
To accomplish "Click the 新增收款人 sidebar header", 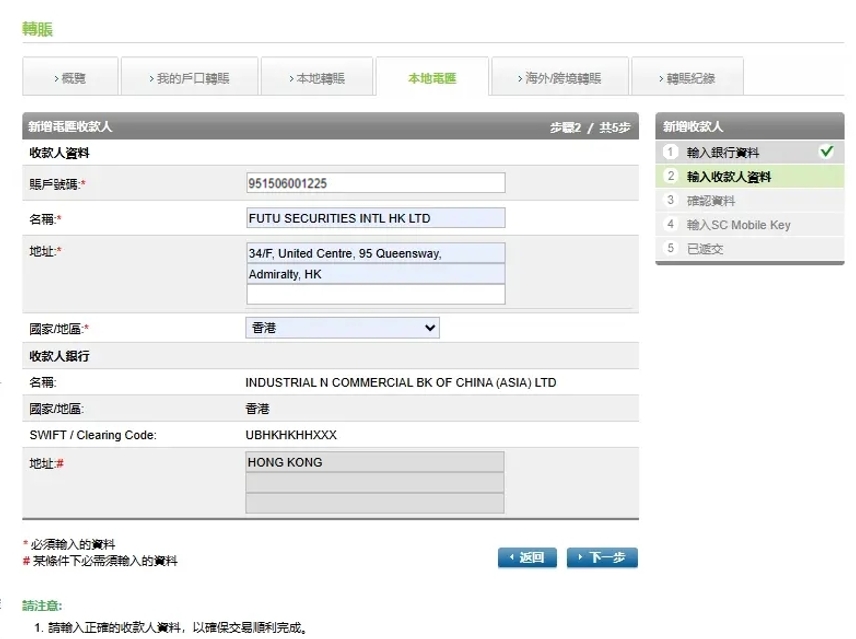I will pyautogui.click(x=750, y=127).
